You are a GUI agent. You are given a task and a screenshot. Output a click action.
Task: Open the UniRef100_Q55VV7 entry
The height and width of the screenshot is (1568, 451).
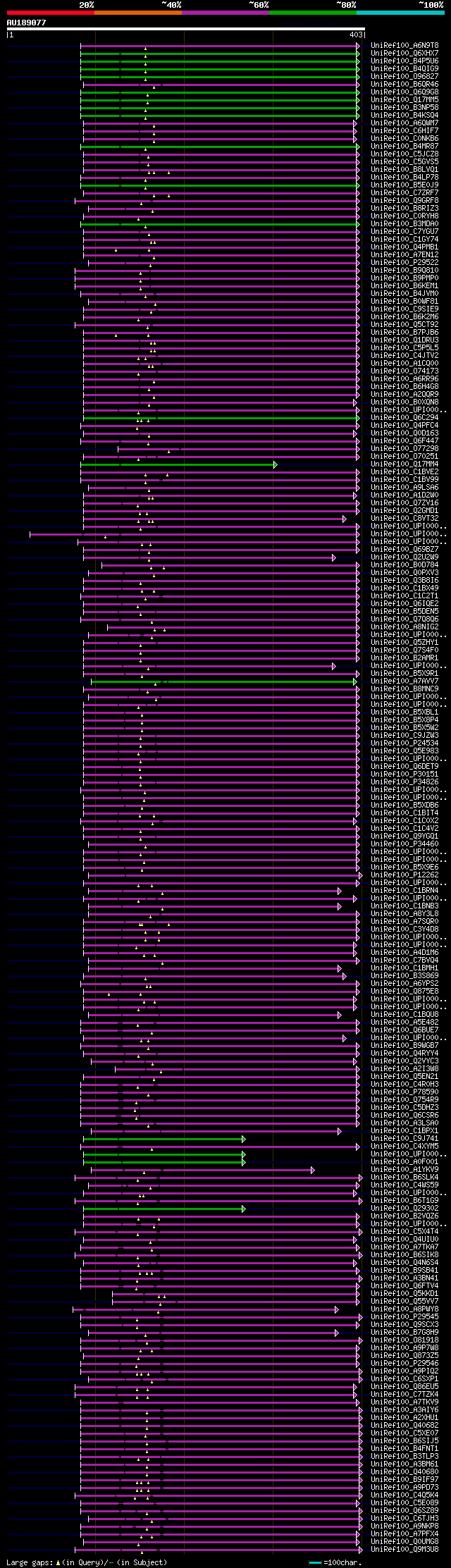(404, 1301)
